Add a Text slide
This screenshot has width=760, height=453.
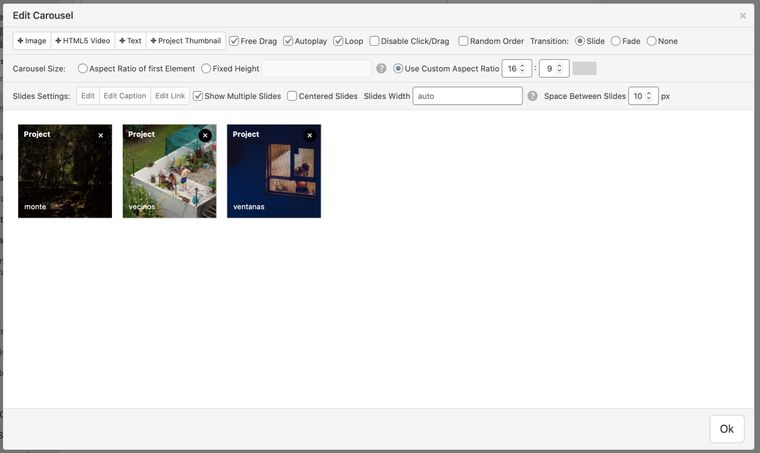pos(131,41)
